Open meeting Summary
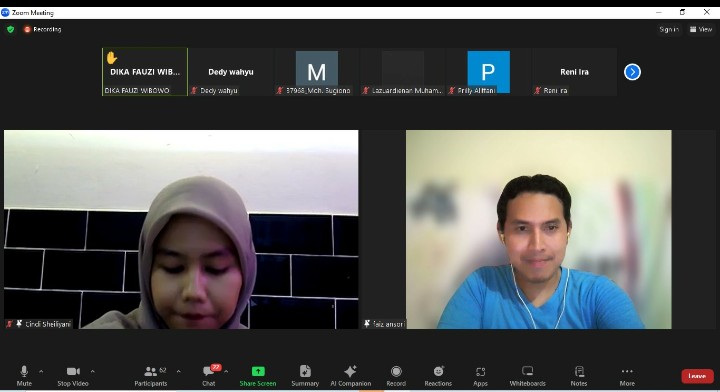Image resolution: width=720 pixels, height=392 pixels. (x=305, y=376)
